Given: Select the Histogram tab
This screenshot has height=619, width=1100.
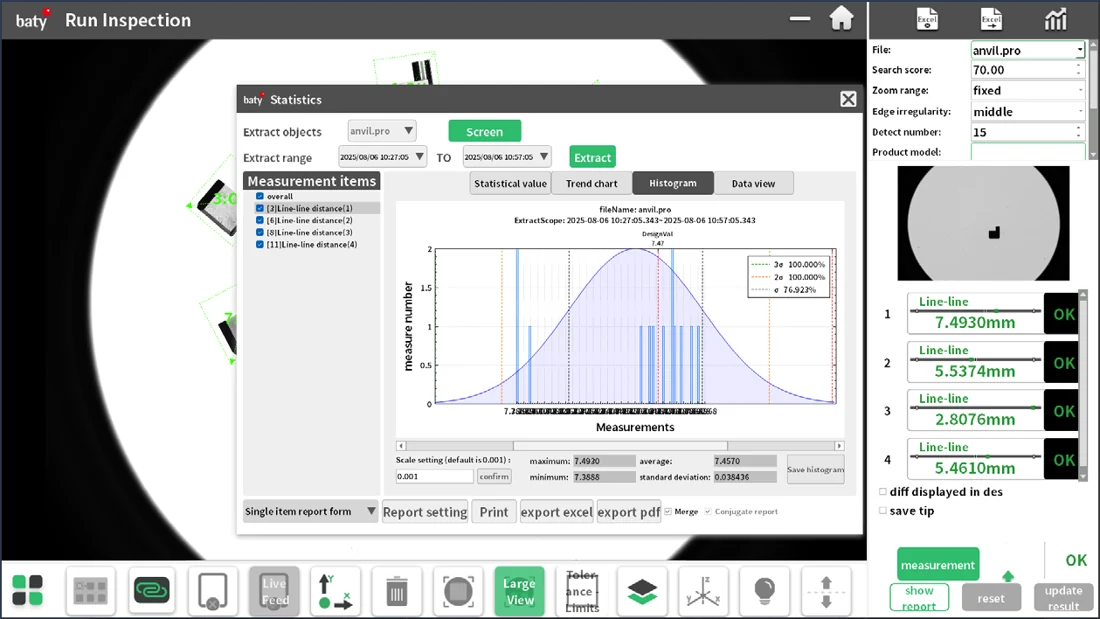Looking at the screenshot, I should [673, 183].
